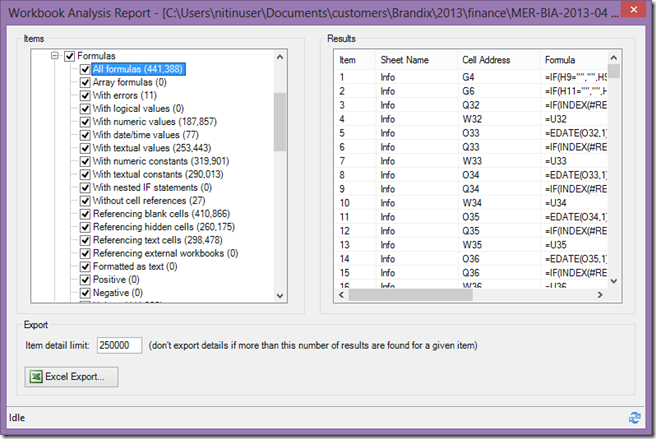
Task: Select item number 1 in results
Action: point(342,77)
